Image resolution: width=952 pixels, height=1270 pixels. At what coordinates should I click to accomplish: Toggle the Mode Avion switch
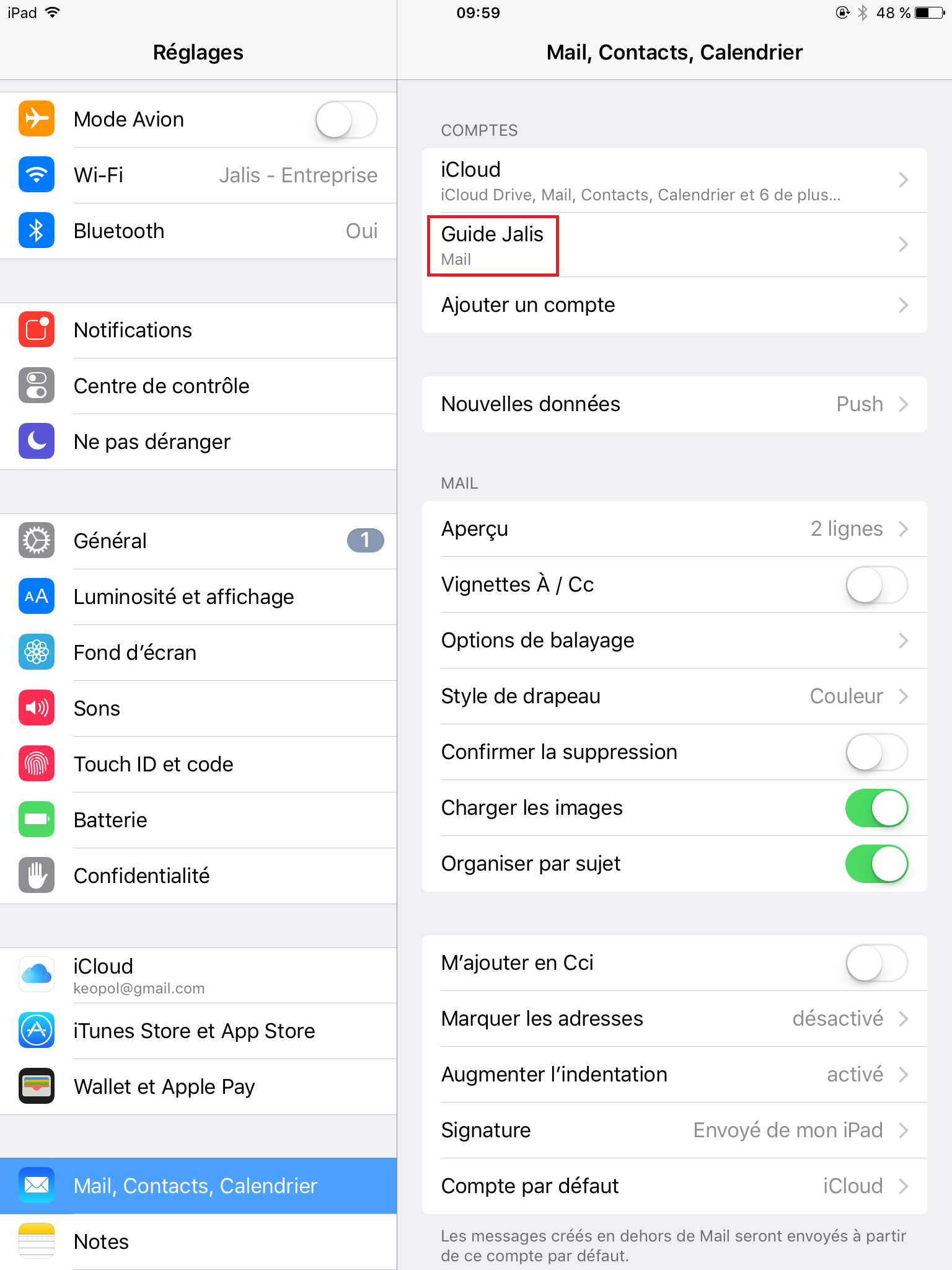[346, 120]
